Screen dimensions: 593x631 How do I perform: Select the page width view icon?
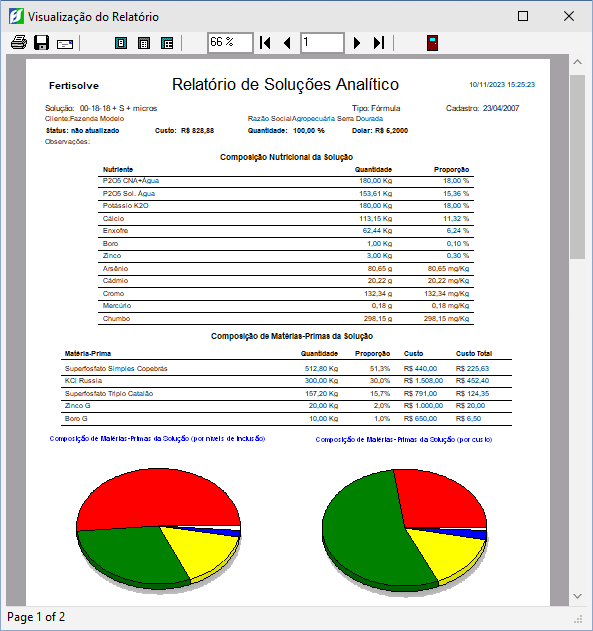coord(144,43)
